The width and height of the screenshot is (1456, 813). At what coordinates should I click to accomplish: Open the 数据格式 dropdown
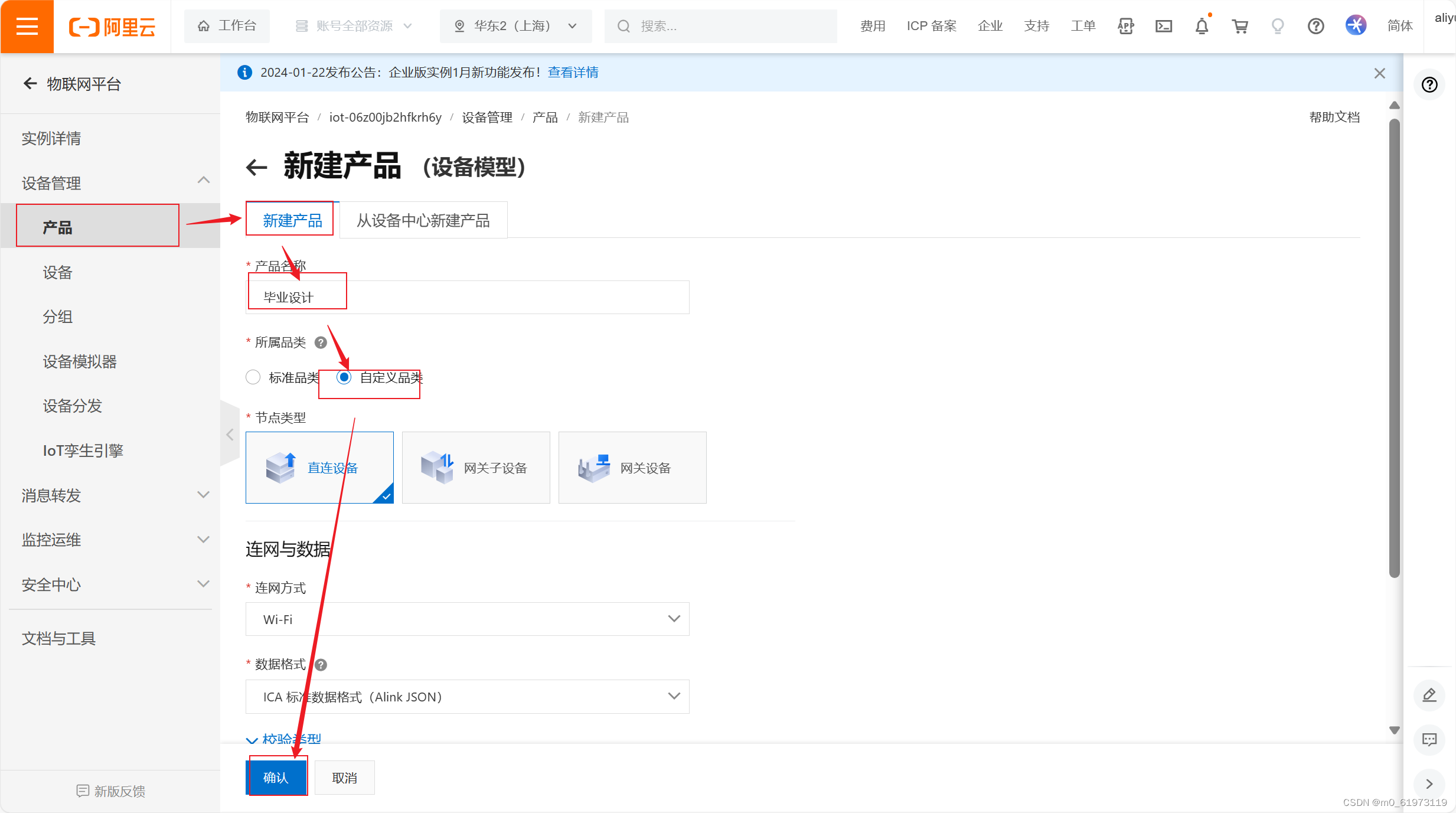coord(467,697)
